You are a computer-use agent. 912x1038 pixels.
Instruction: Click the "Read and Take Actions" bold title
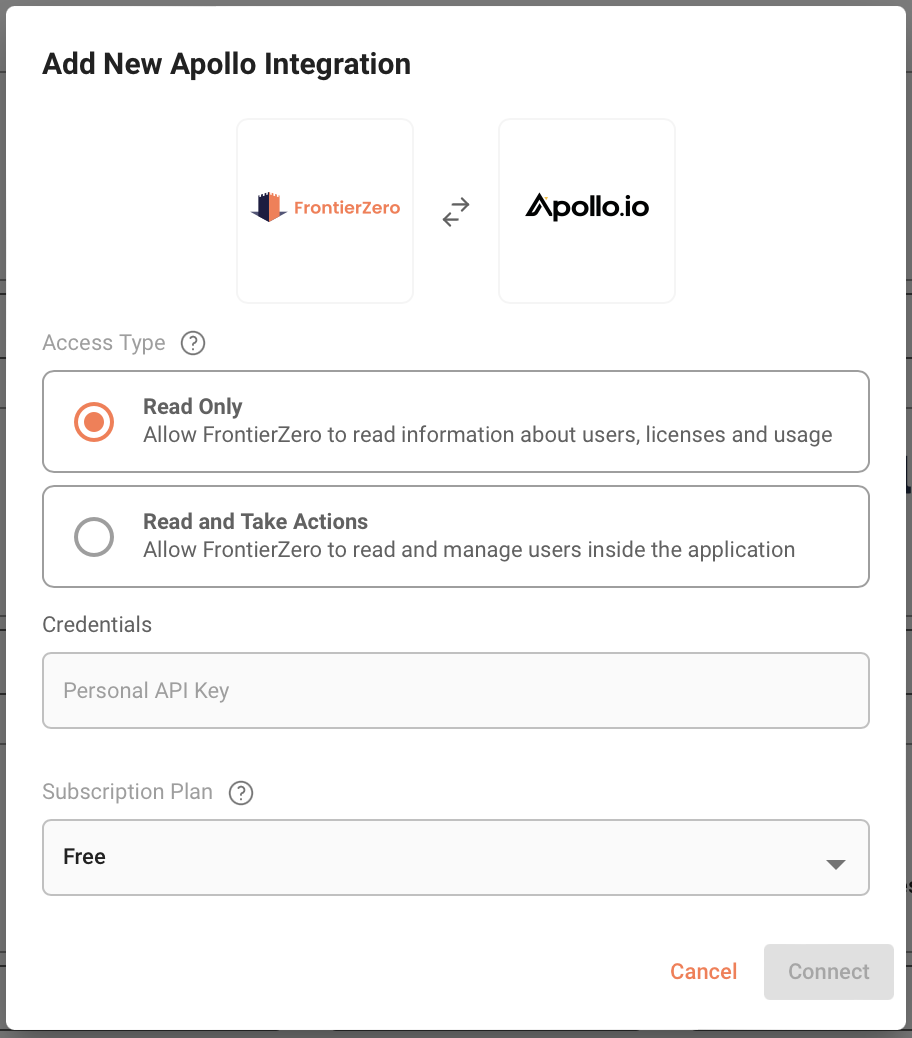[x=255, y=522]
